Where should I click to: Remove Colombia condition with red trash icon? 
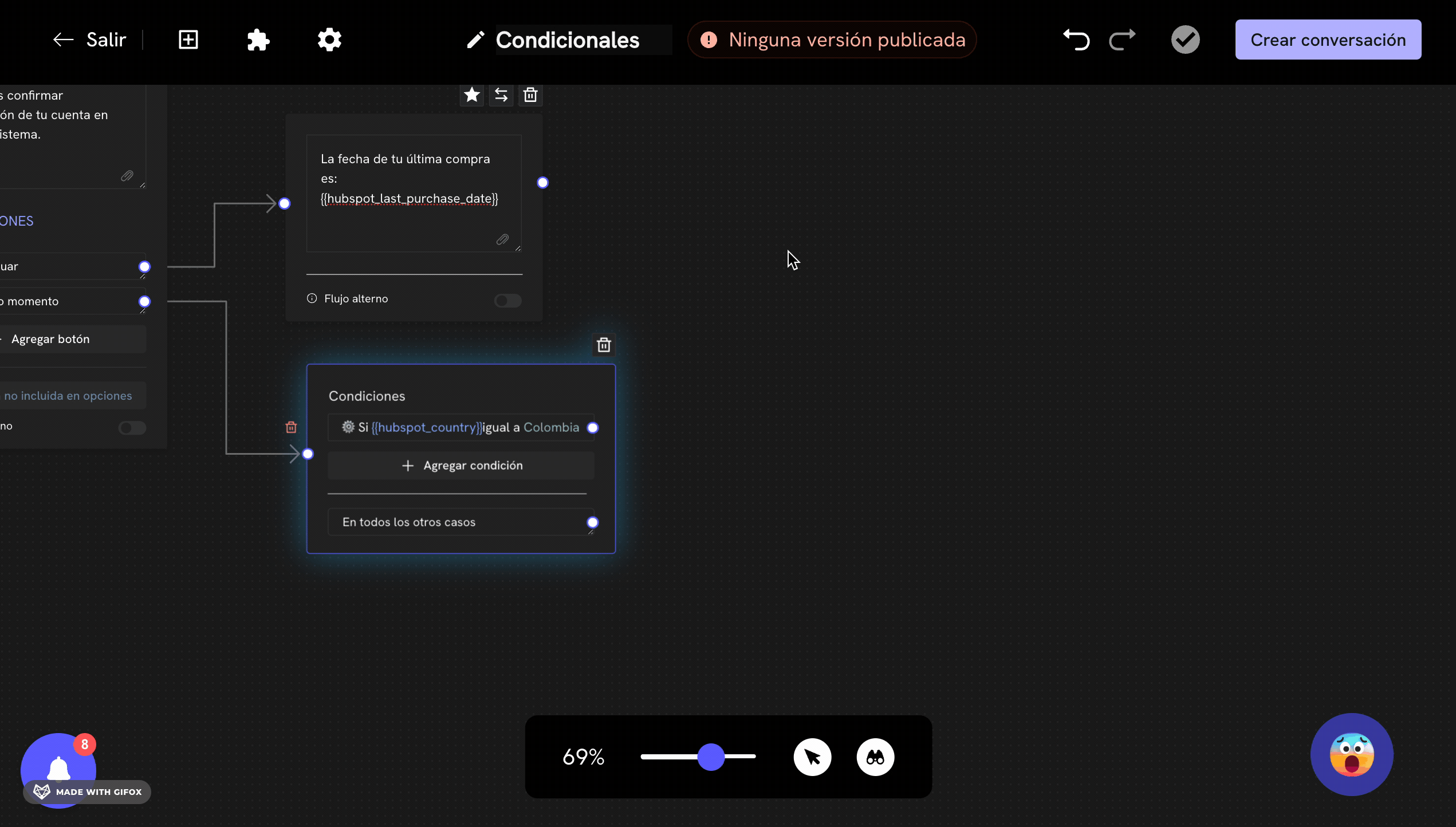click(x=291, y=427)
